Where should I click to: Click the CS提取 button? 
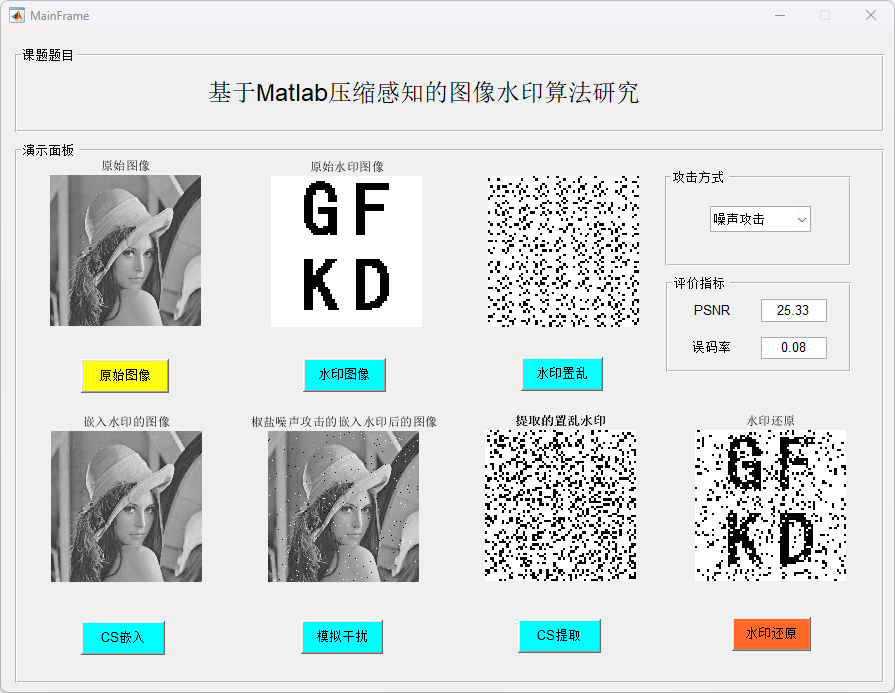(559, 635)
